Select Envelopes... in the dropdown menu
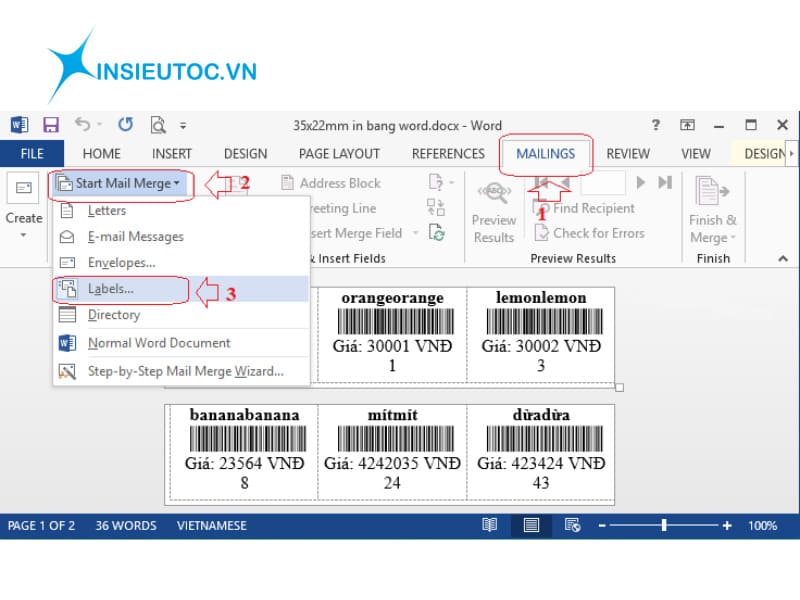This screenshot has height=600, width=800. click(120, 262)
